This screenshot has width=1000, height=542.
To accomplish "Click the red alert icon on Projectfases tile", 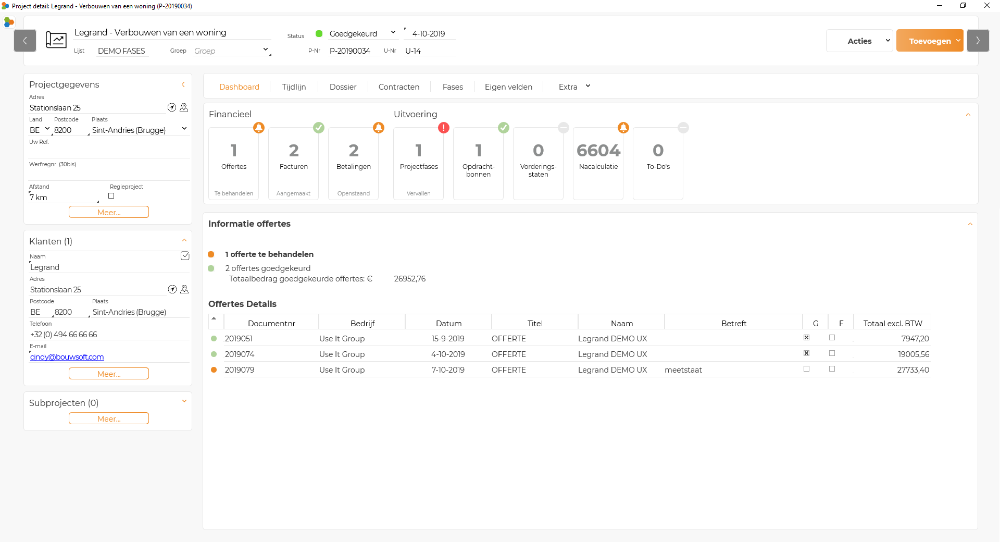I will [x=443, y=128].
